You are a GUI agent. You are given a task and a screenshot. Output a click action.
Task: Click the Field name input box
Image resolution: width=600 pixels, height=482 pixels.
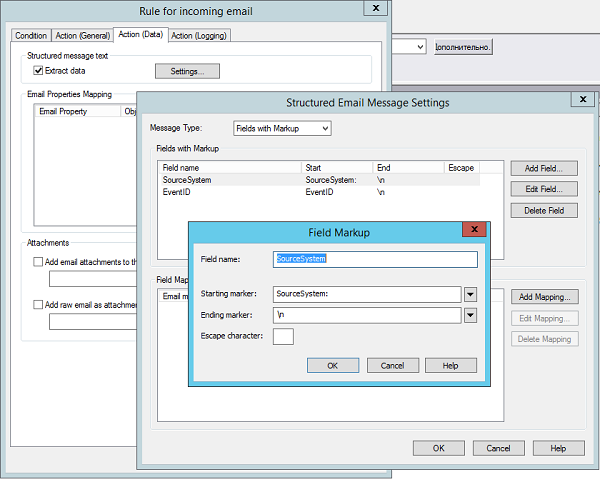pos(375,259)
